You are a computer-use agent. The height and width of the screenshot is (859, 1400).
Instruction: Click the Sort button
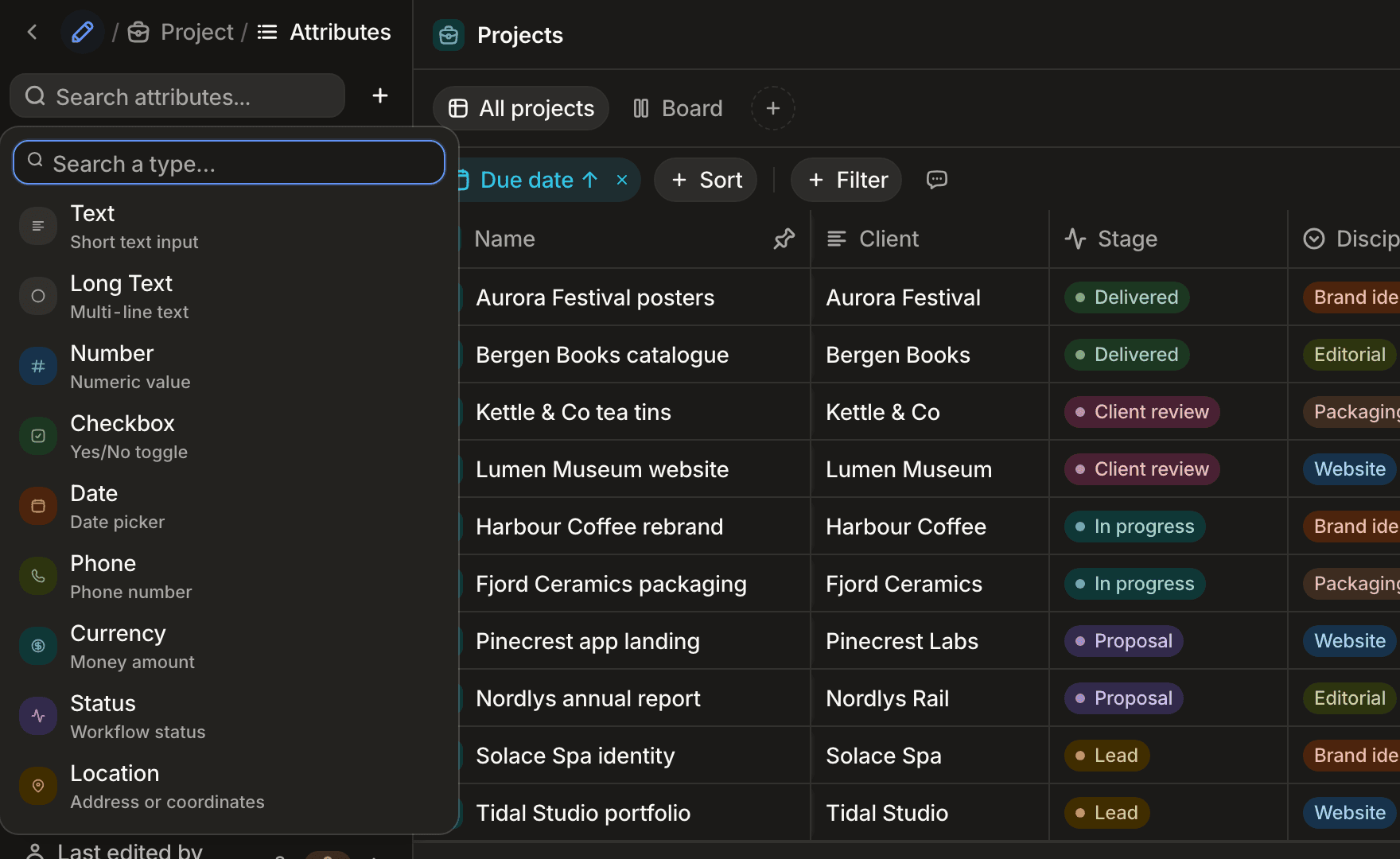pos(706,180)
